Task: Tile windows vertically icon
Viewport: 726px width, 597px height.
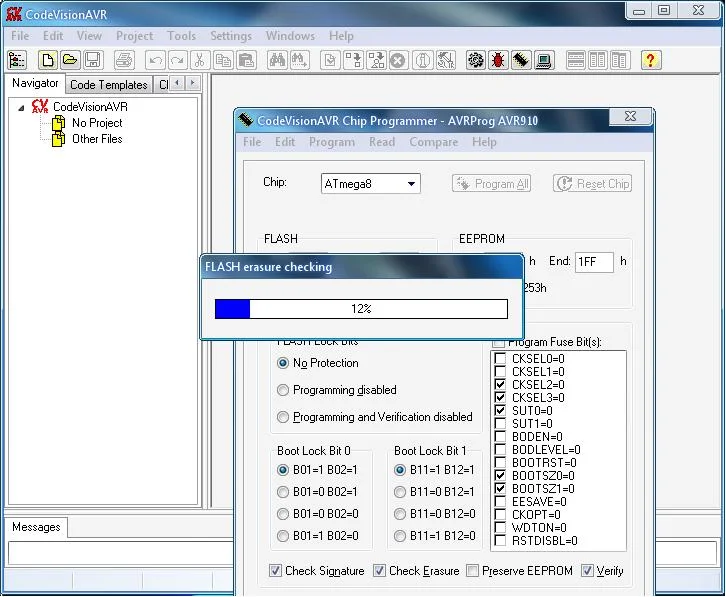Action: click(597, 60)
